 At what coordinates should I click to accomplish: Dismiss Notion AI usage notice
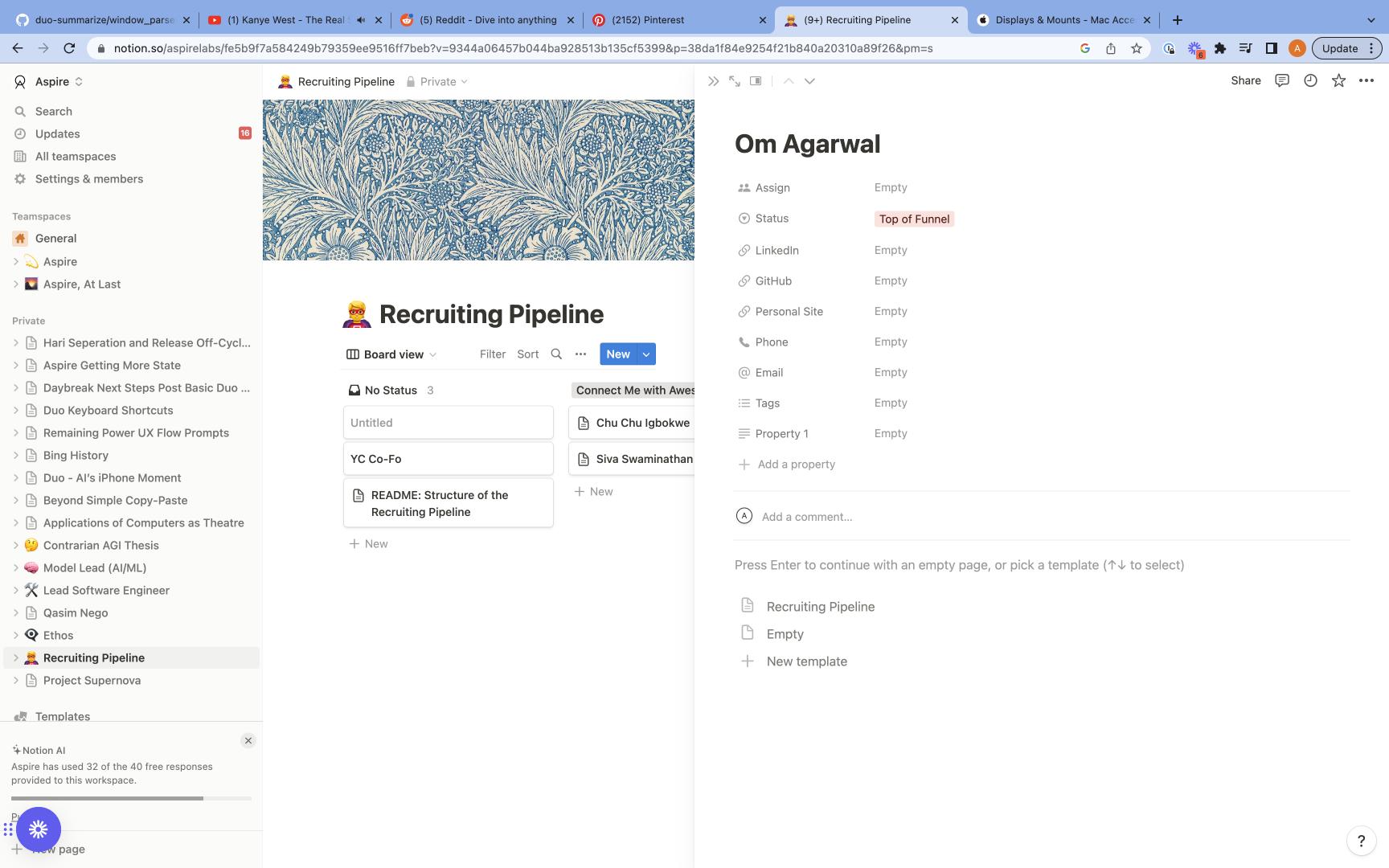click(x=248, y=740)
